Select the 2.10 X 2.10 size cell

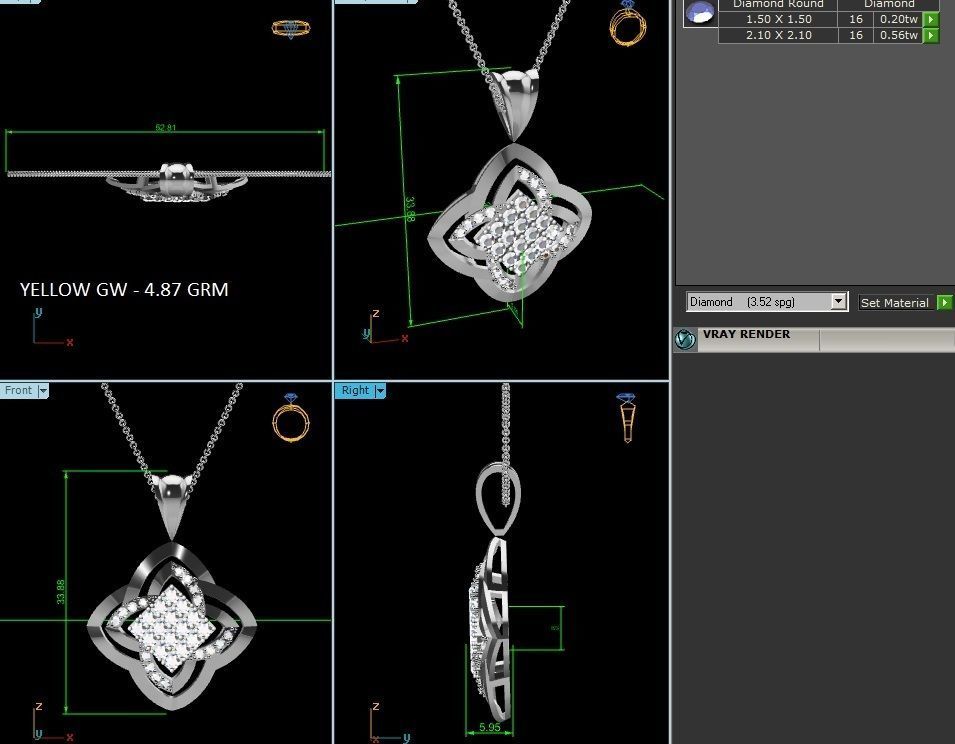778,35
